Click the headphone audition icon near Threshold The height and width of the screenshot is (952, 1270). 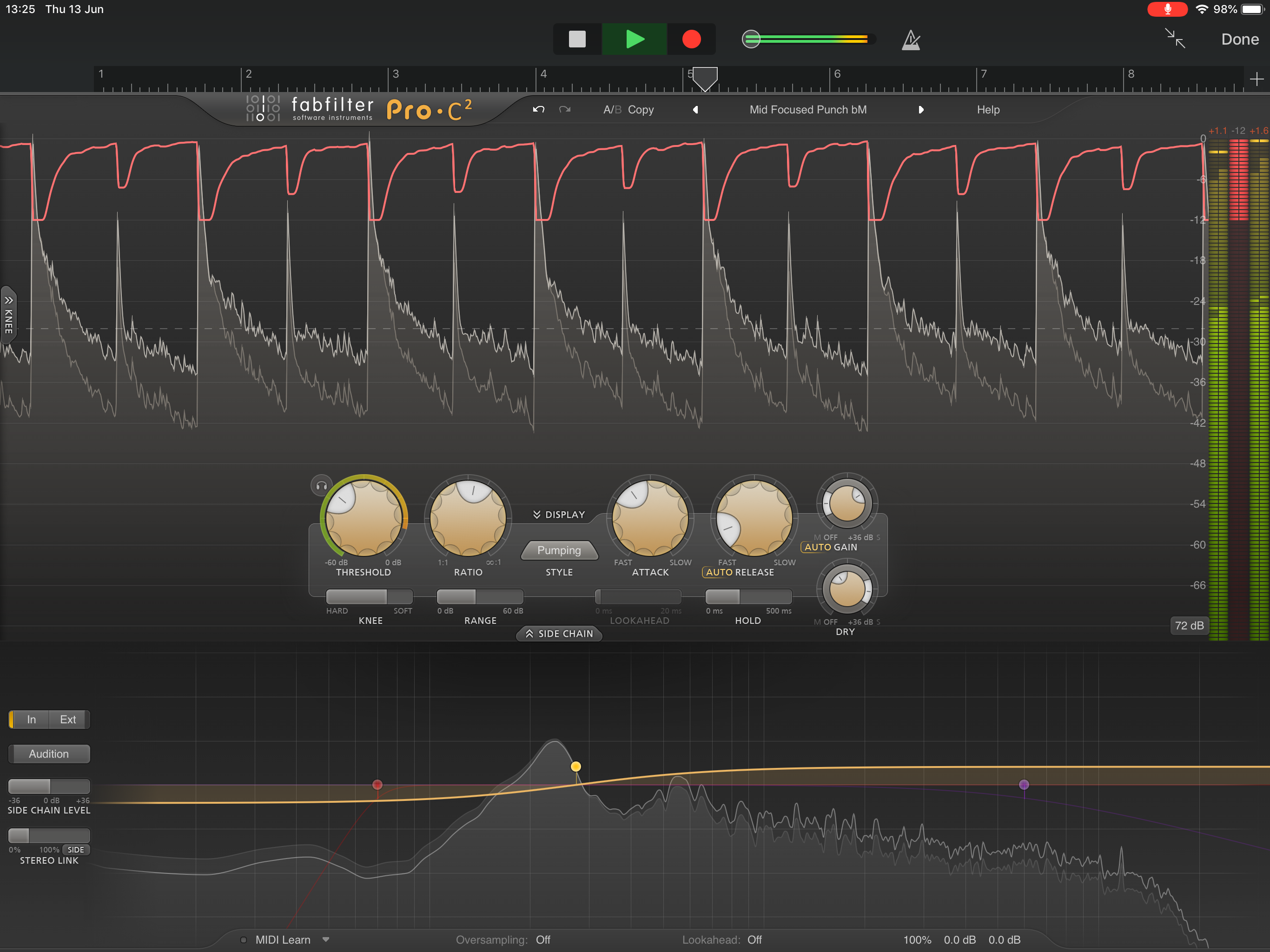click(321, 486)
